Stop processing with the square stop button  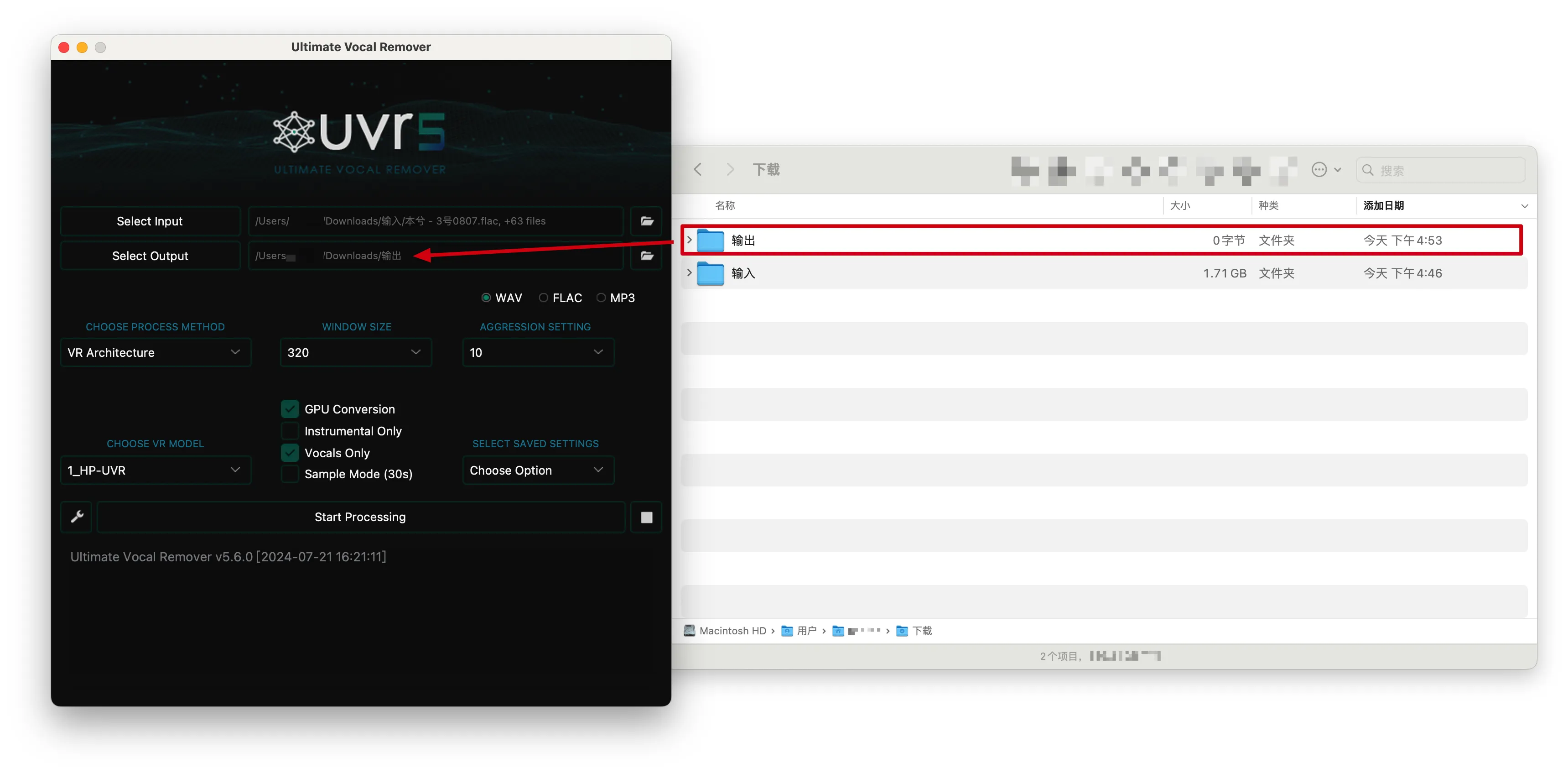point(646,517)
